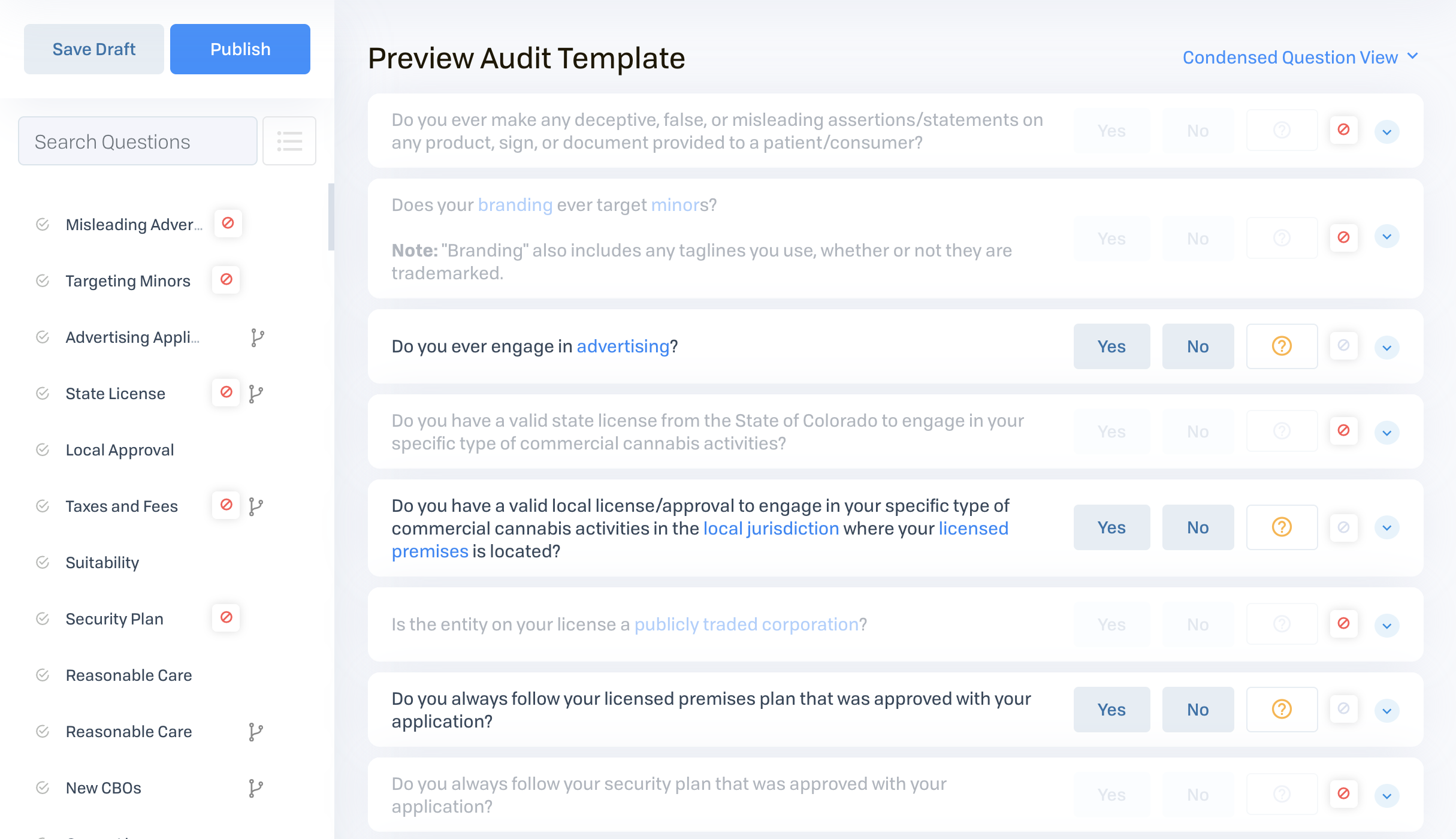Viewport: 1456px width, 839px height.
Task: Click the branch icon next to Advertising Appli...
Action: (257, 337)
